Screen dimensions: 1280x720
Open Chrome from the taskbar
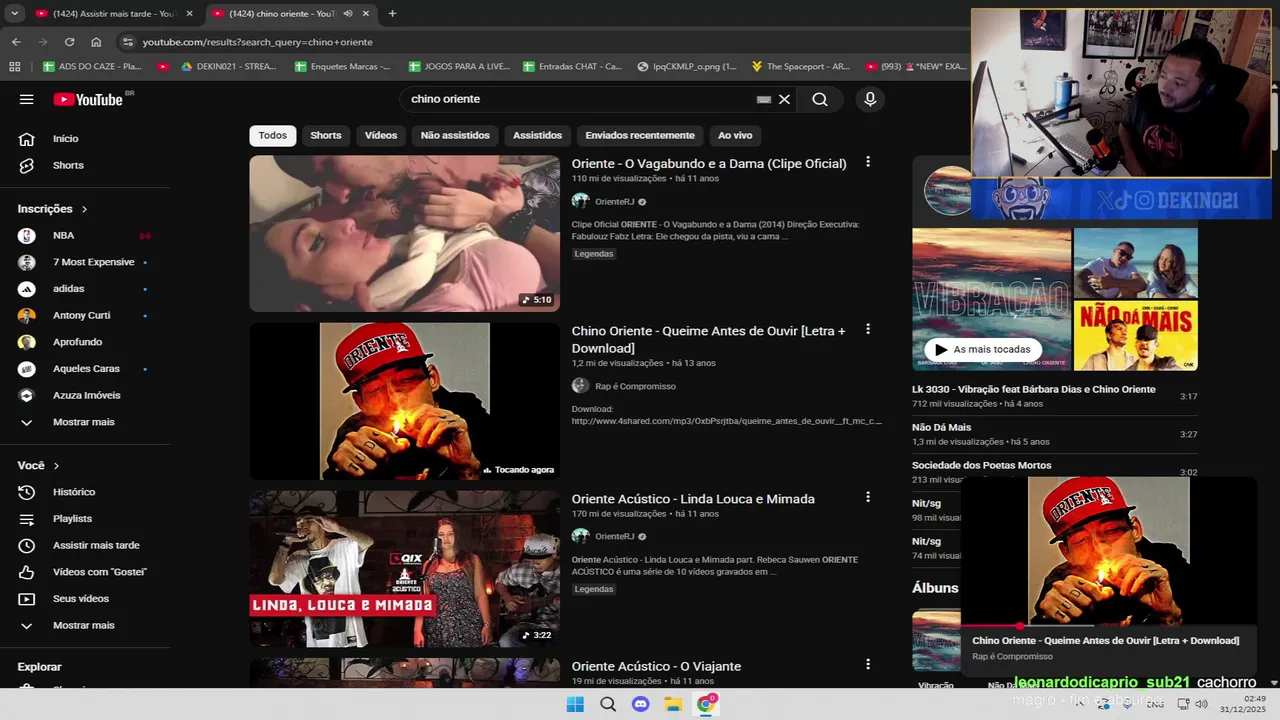[706, 704]
